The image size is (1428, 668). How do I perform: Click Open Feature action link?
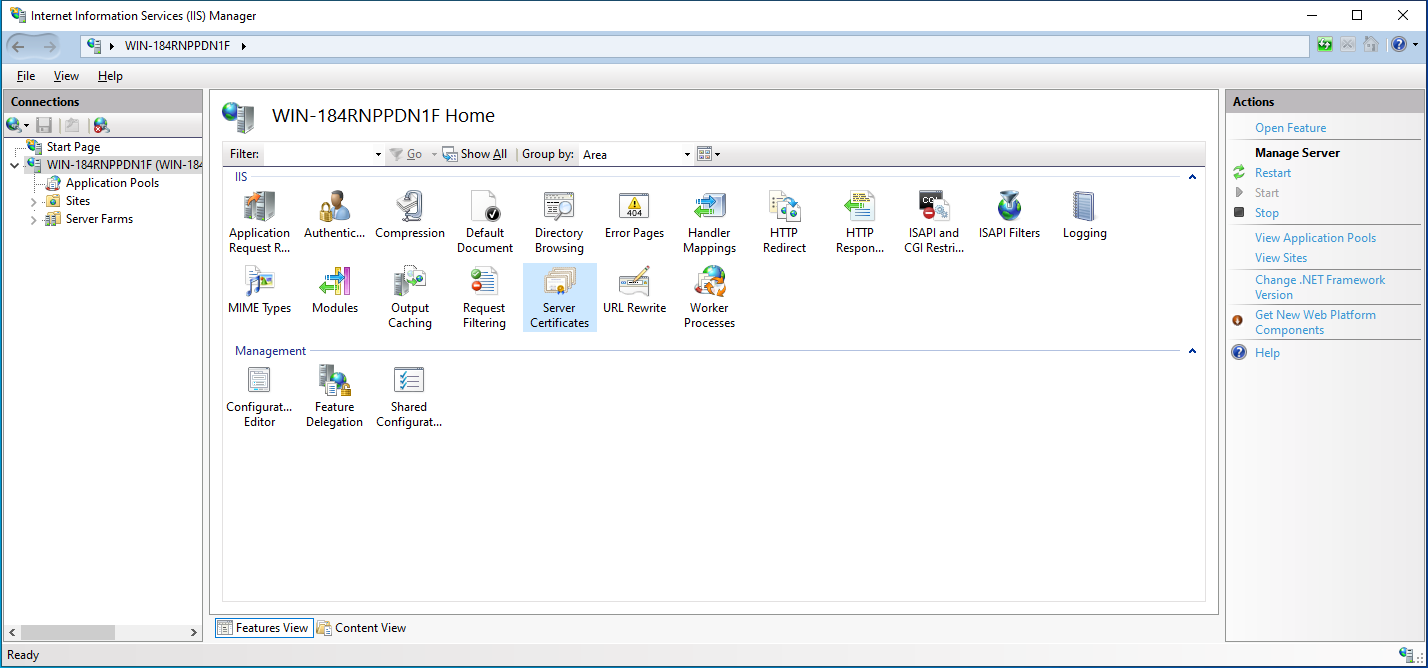click(1290, 128)
